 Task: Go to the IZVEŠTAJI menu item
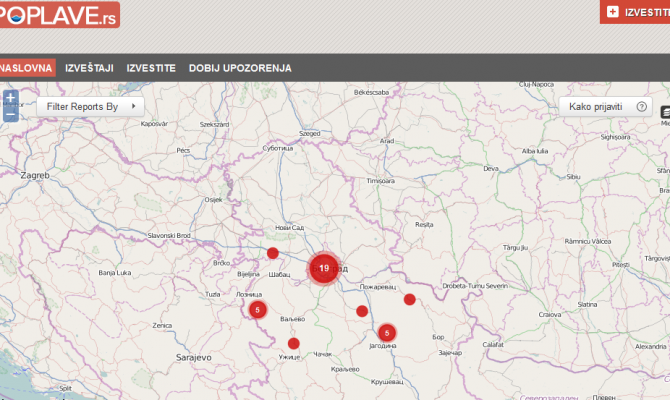coord(89,68)
